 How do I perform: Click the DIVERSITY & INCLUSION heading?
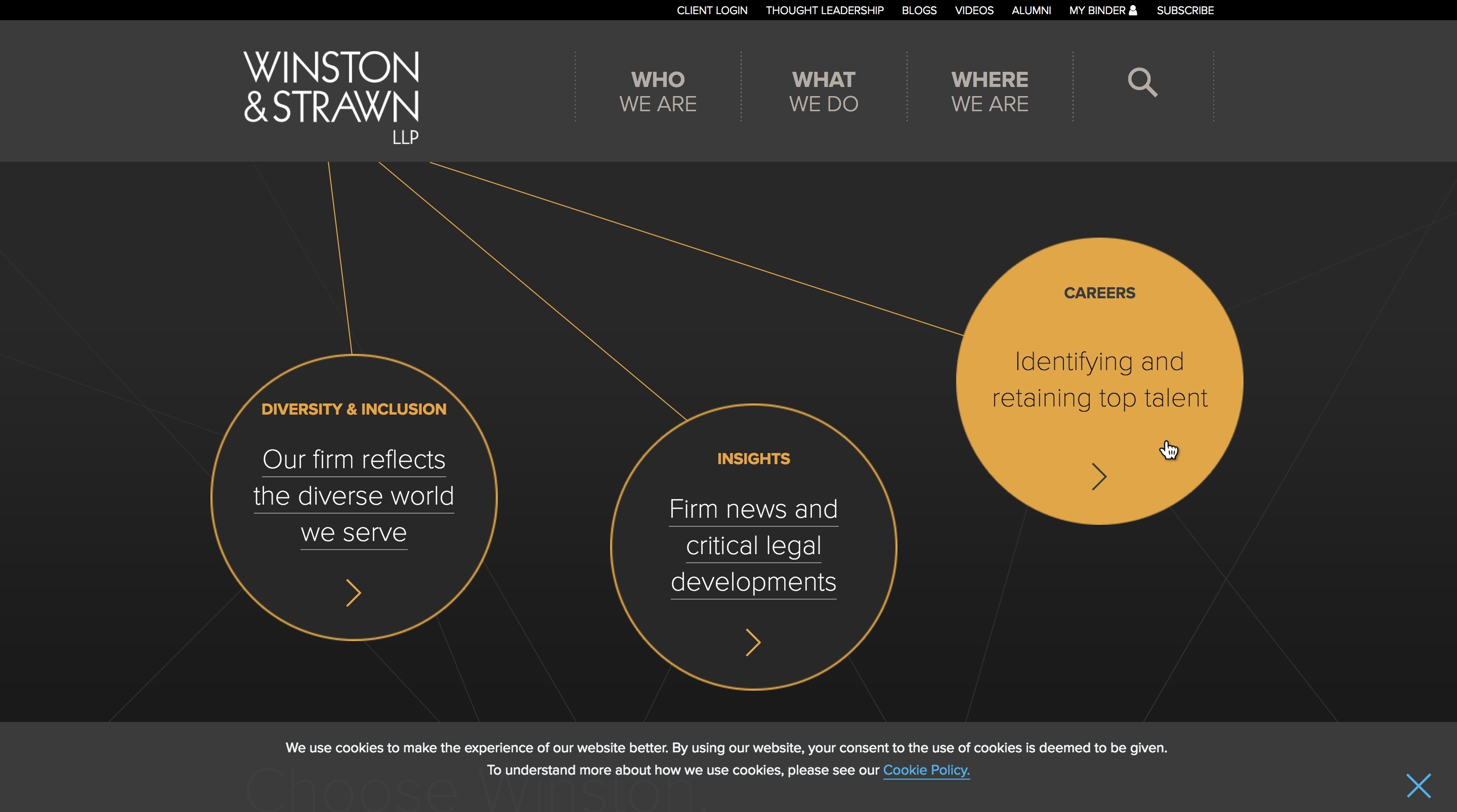354,409
